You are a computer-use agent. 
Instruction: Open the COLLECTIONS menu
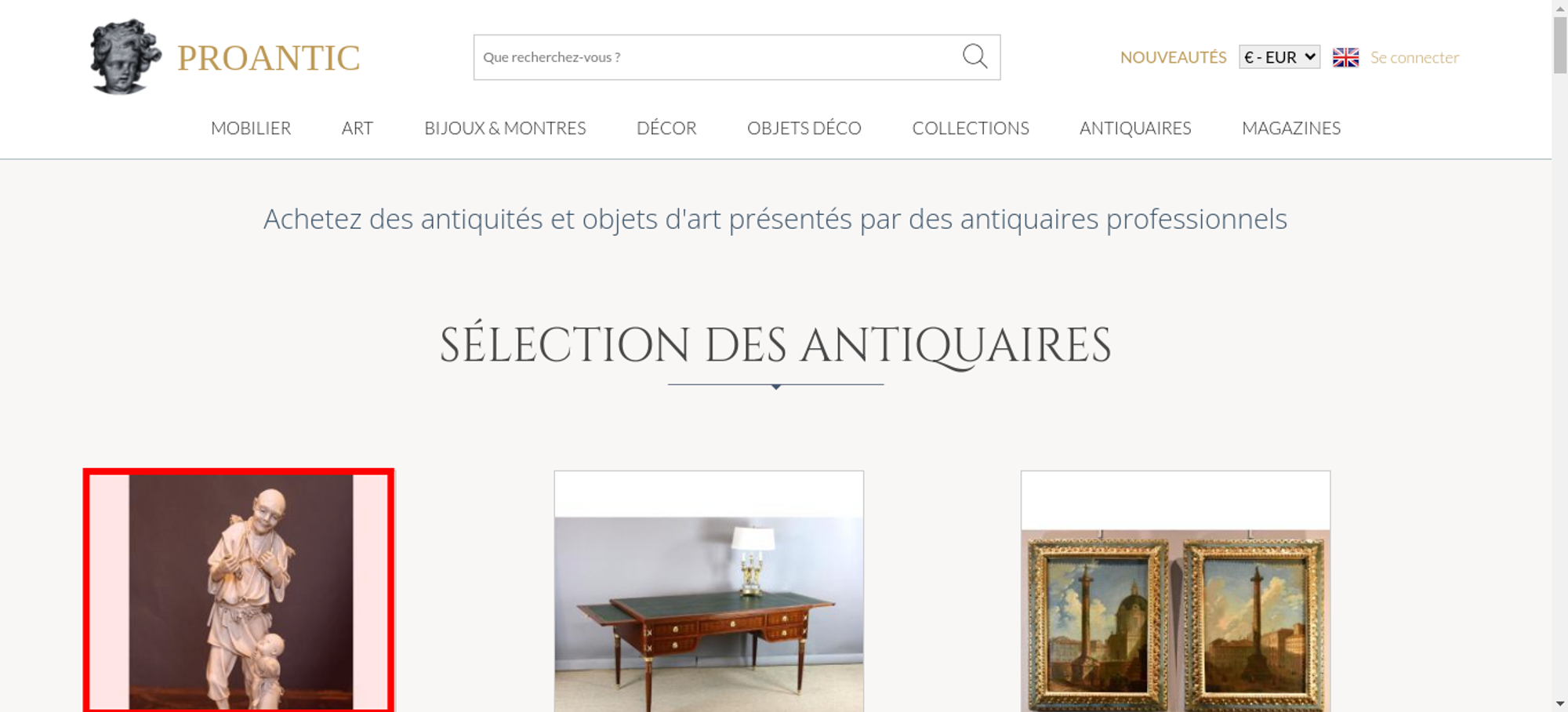pyautogui.click(x=971, y=128)
